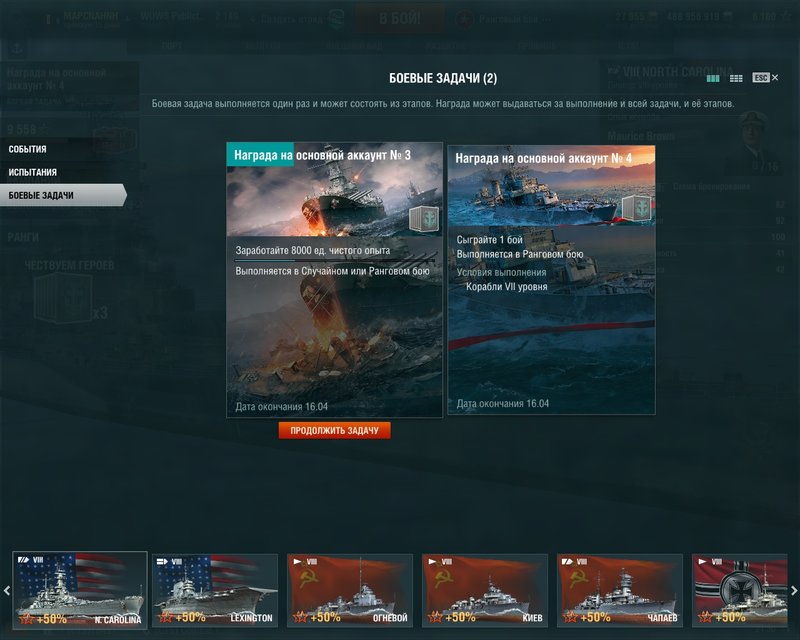Show more ships with the carousel right arrow
Viewport: 800px width, 640px height.
click(794, 590)
